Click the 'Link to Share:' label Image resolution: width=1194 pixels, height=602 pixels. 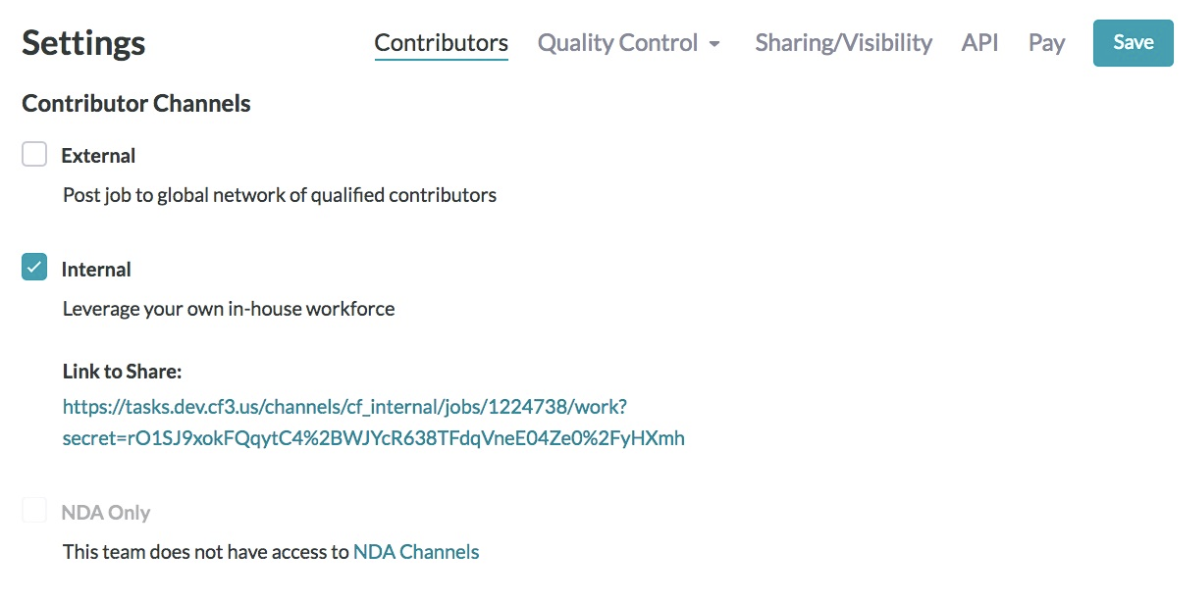[x=122, y=371]
